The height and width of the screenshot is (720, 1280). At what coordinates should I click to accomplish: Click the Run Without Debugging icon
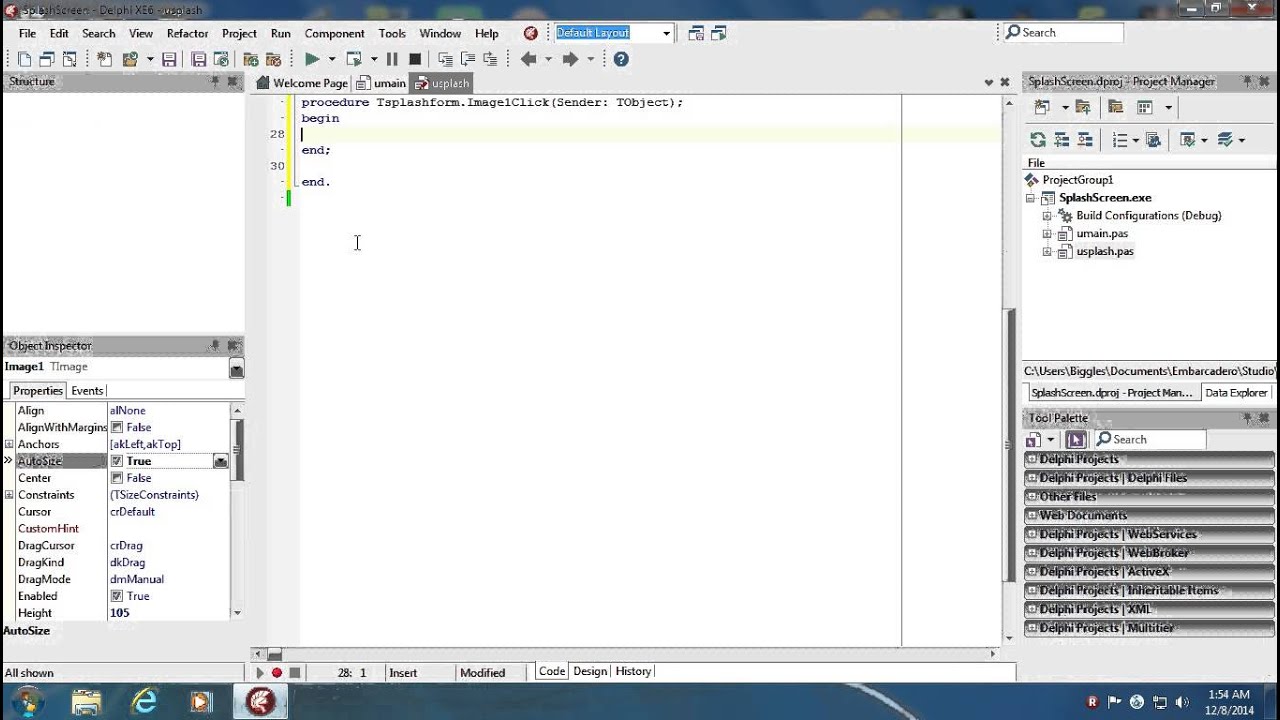pyautogui.click(x=353, y=59)
